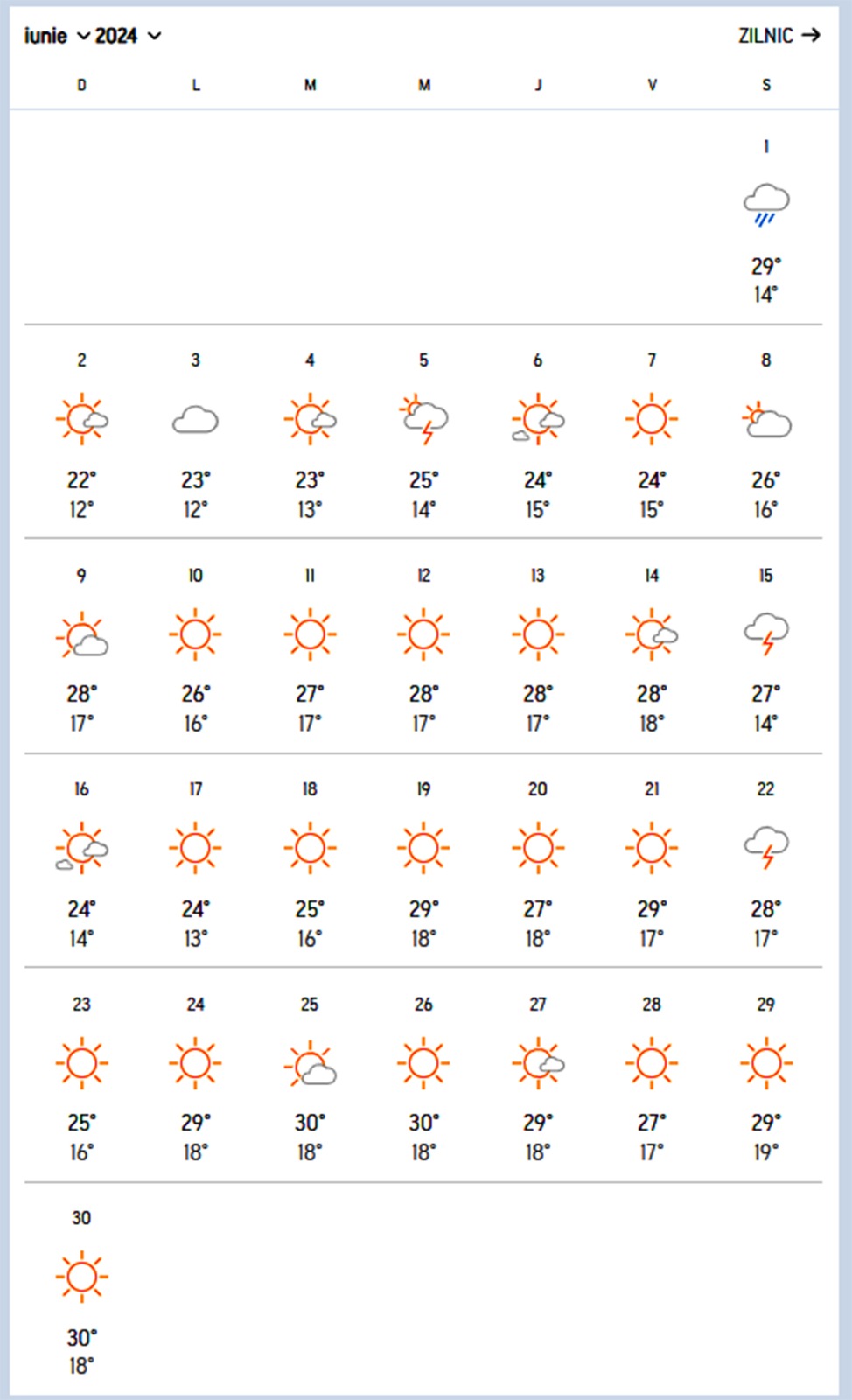Click the partly sunny icon on June 2
The width and height of the screenshot is (852, 1400).
pos(81,419)
